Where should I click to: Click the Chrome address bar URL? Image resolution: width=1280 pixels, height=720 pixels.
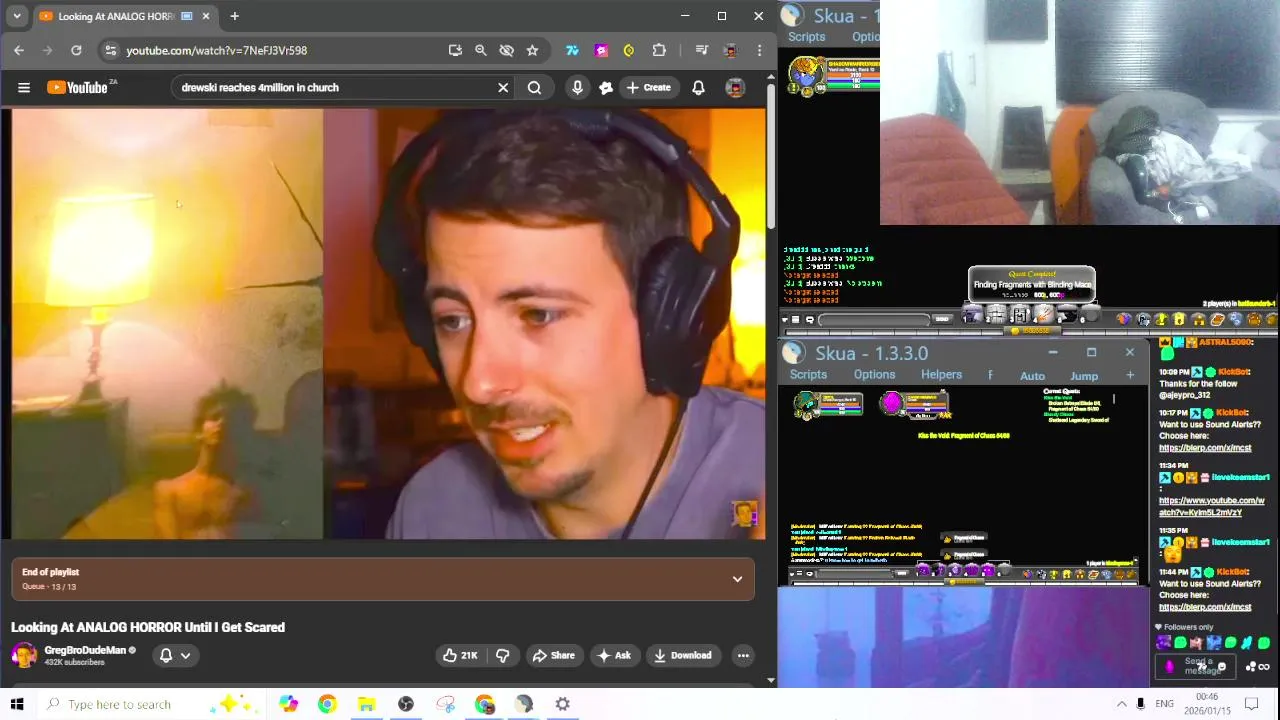[x=216, y=50]
